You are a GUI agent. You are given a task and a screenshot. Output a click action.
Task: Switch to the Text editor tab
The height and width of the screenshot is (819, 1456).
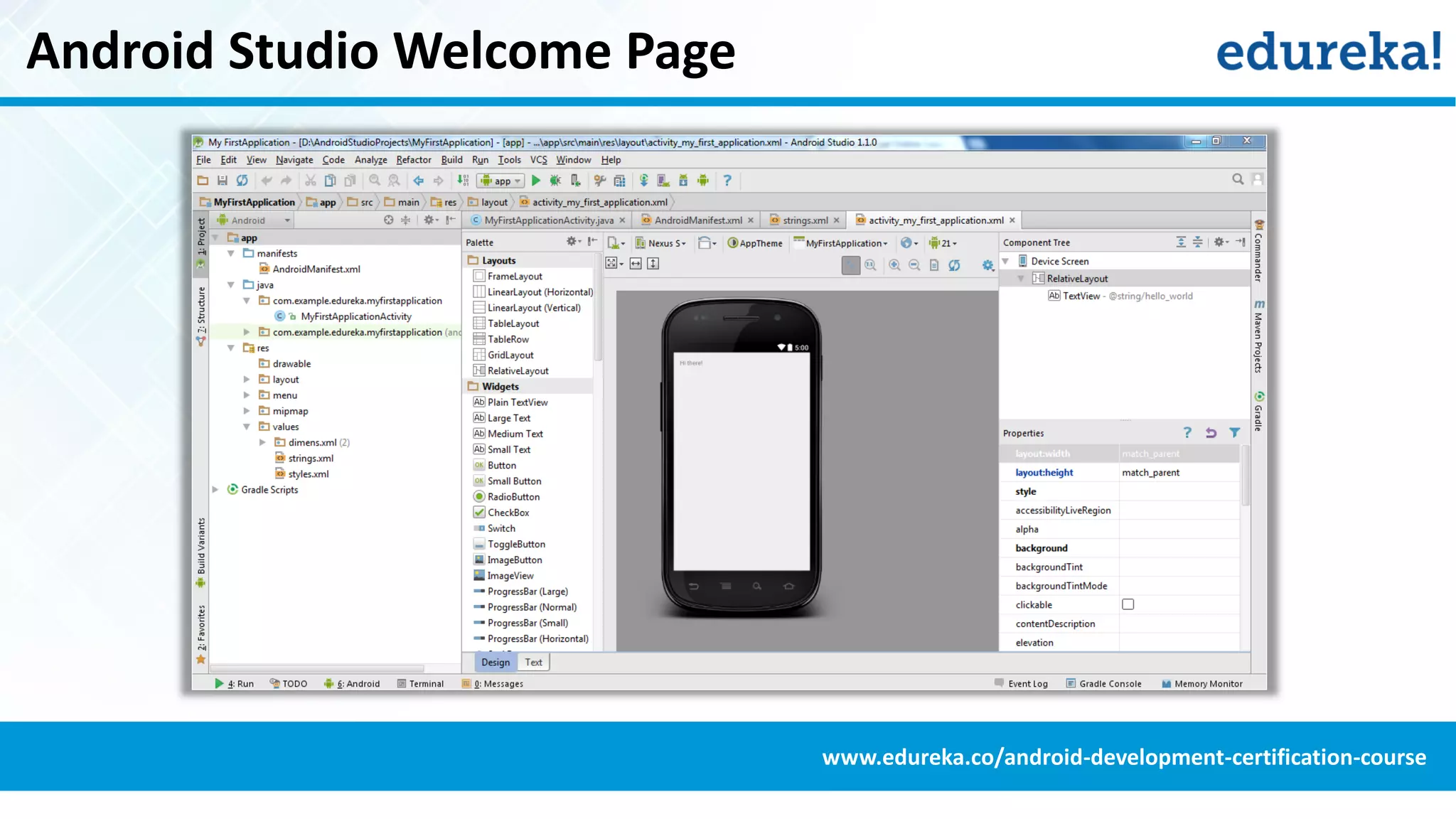(533, 662)
